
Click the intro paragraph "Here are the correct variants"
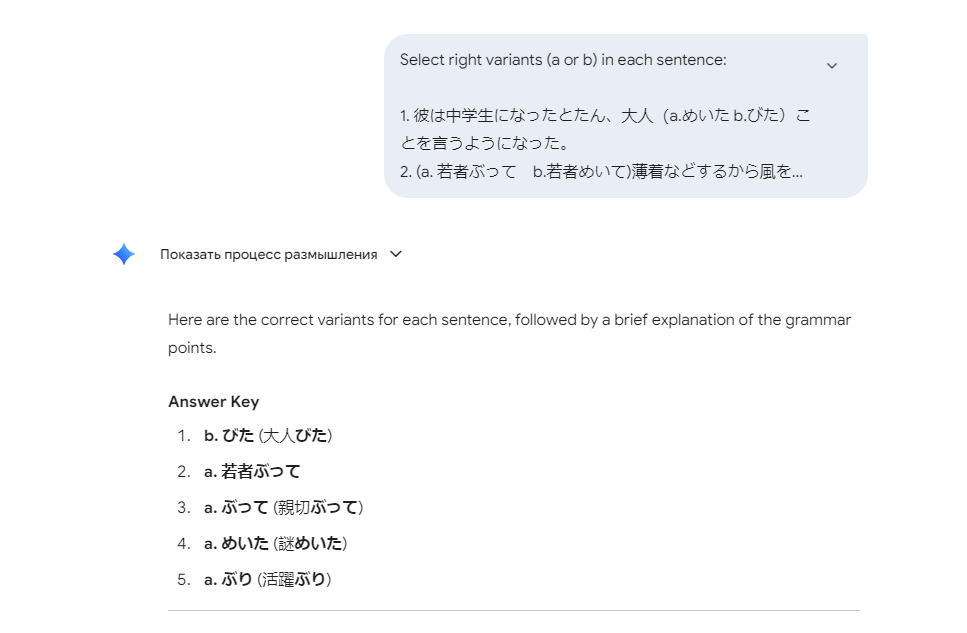[x=509, y=321]
